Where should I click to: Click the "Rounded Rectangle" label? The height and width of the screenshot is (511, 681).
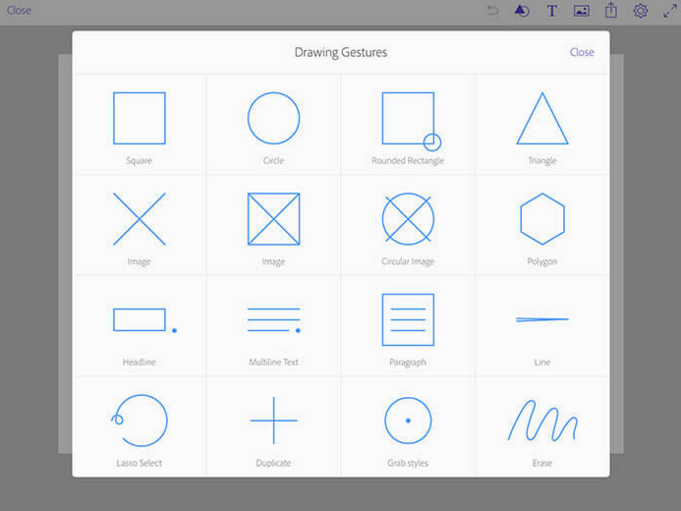(408, 161)
